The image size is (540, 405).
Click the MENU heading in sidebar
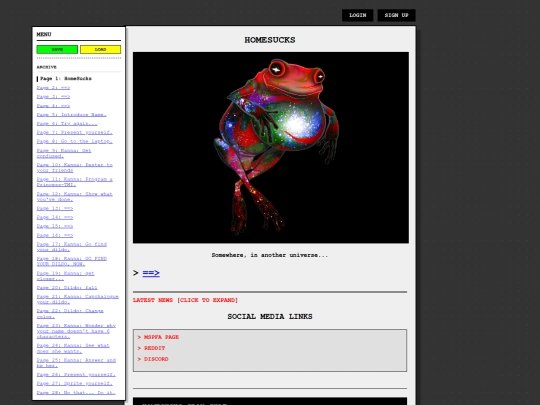pyautogui.click(x=44, y=34)
